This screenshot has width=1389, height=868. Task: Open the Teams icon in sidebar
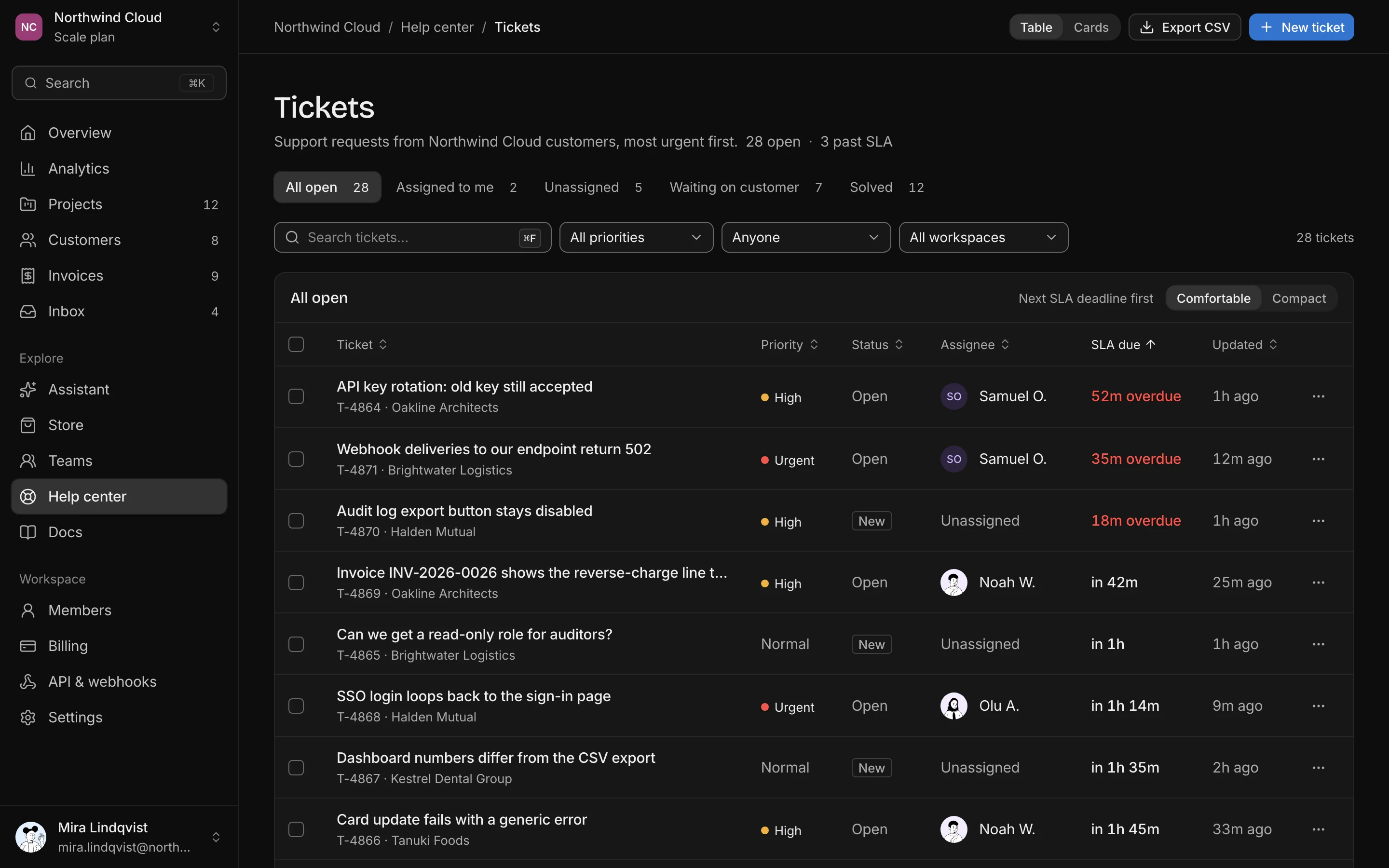click(x=27, y=461)
